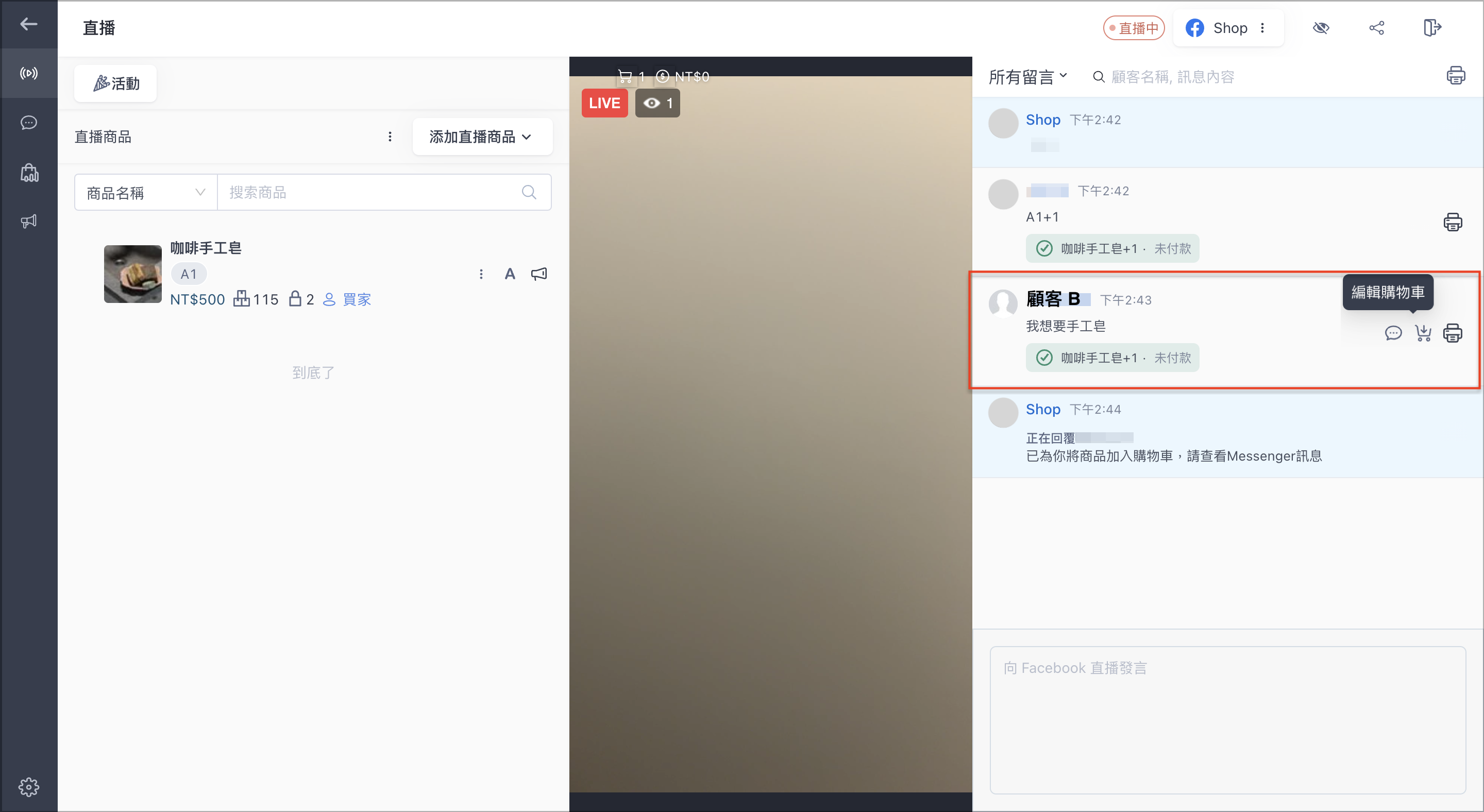Image resolution: width=1484 pixels, height=812 pixels.
Task: Toggle the hide-eye visibility icon in header
Action: pos(1321,28)
